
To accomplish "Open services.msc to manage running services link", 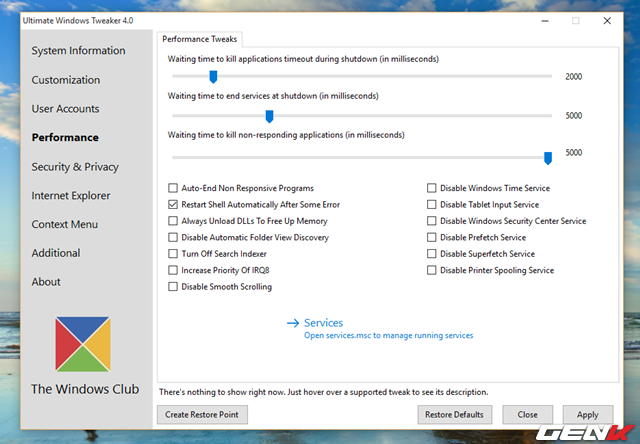I will 389,335.
